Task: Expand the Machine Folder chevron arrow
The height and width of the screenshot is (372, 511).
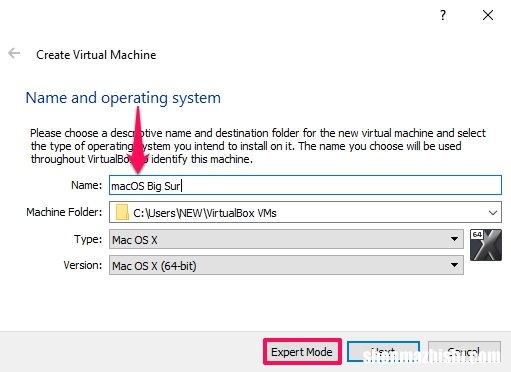Action: pos(493,213)
